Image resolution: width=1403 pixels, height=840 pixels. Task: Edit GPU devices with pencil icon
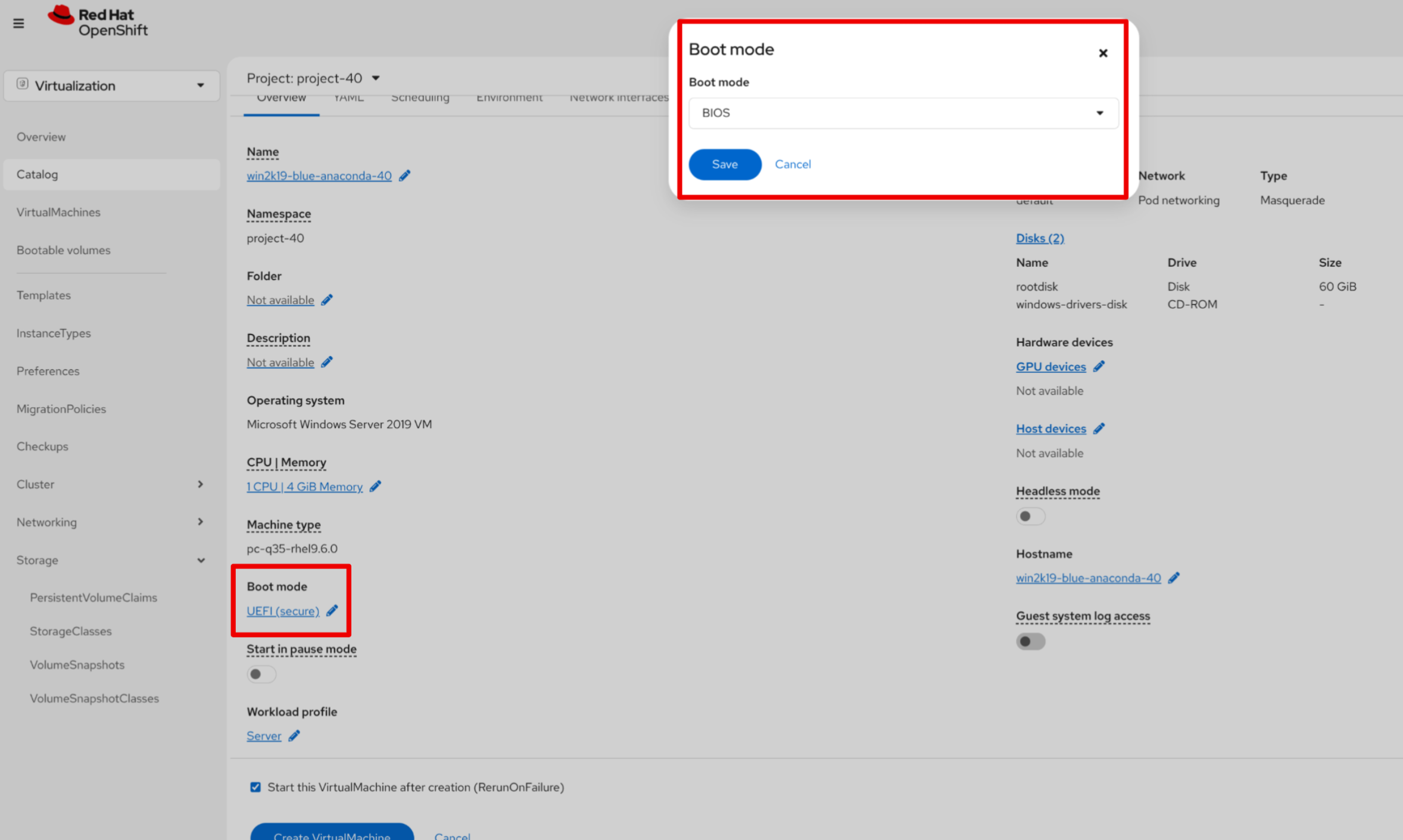click(x=1099, y=367)
